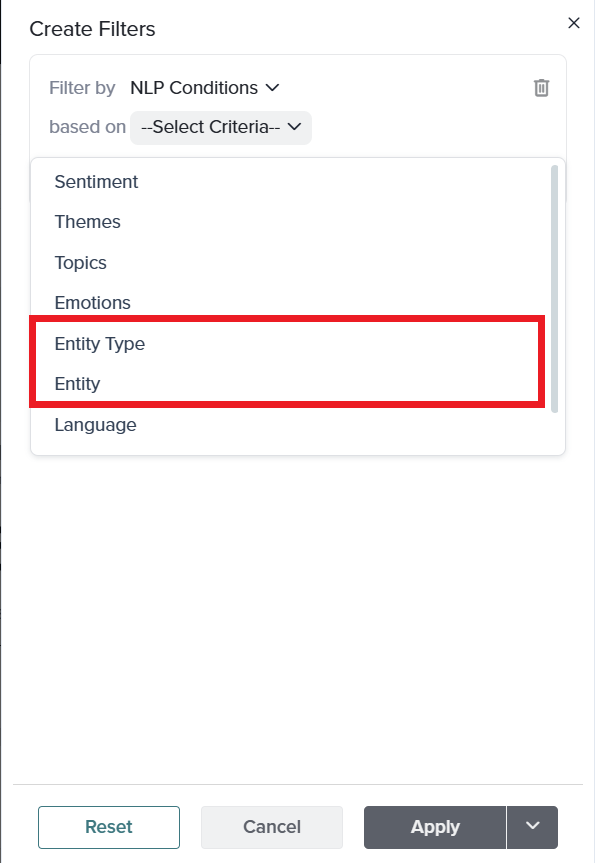Open the --Select Criteria-- combo box
This screenshot has height=863, width=595.
221,128
